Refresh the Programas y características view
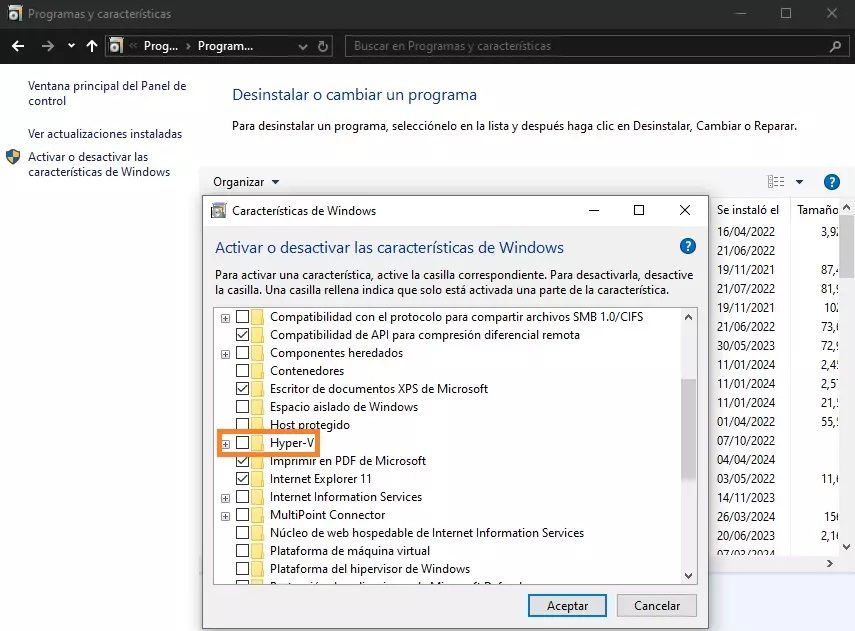Viewport: 855px width, 631px height. pos(323,46)
